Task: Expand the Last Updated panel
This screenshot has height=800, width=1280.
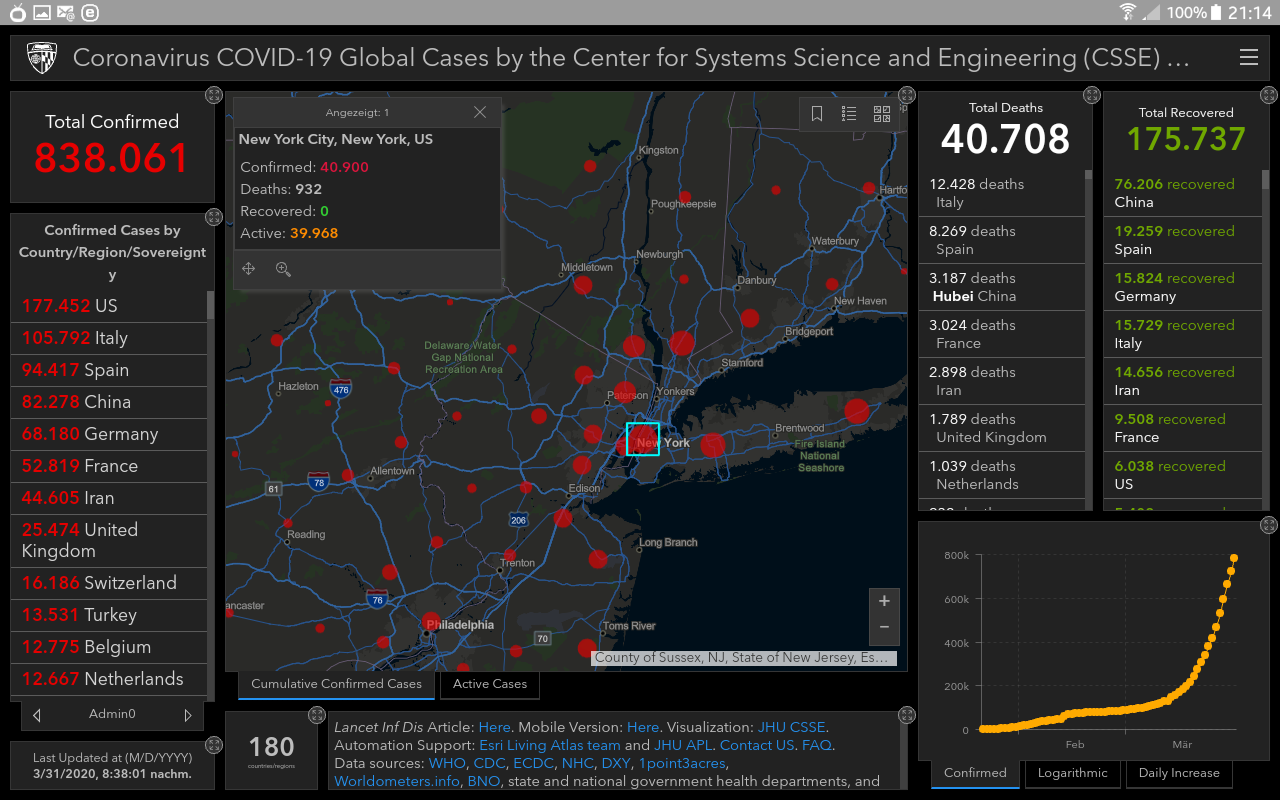Action: [213, 745]
